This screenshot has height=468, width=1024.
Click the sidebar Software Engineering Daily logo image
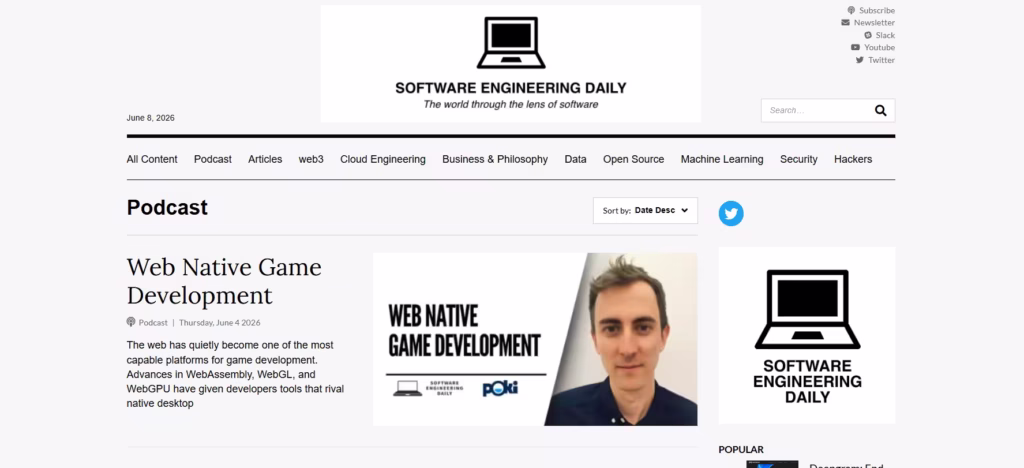[807, 335]
